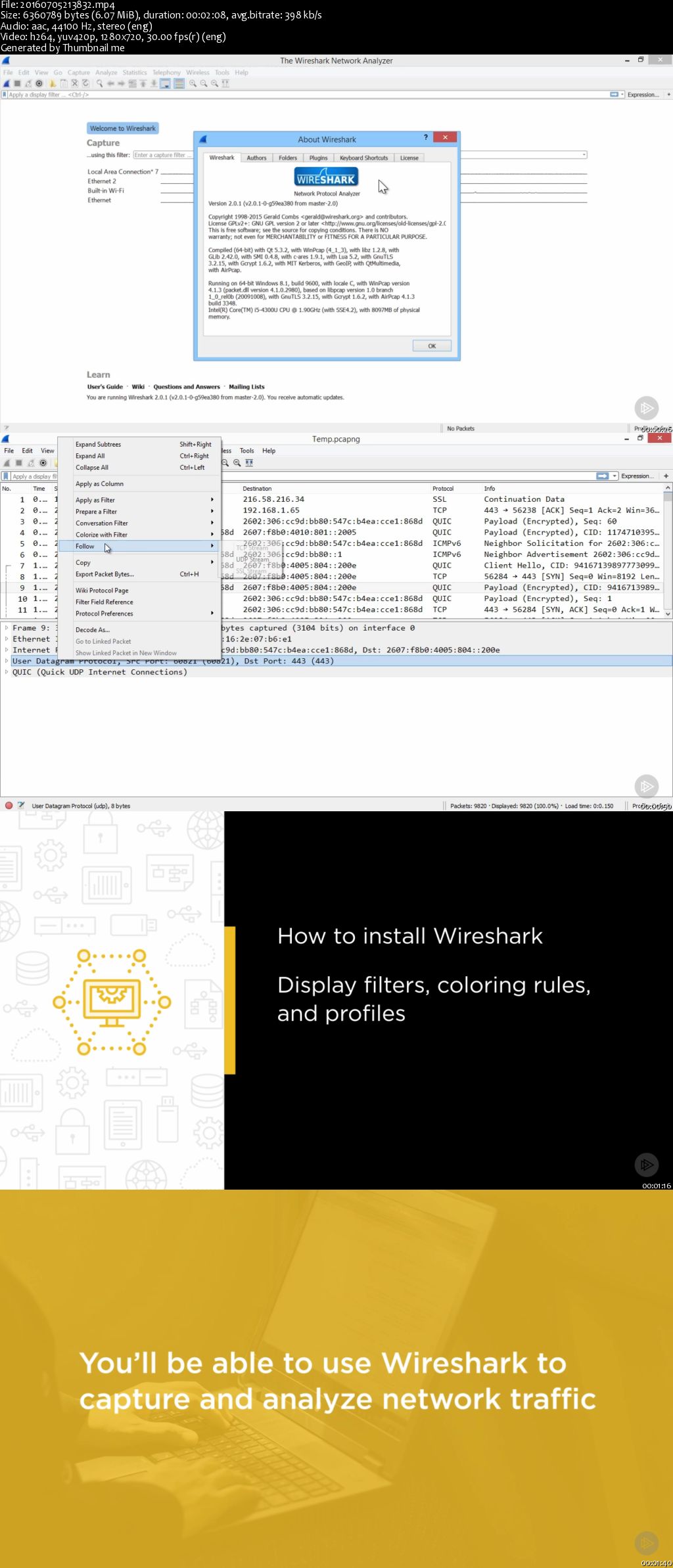
Task: Click close capture file icon in Network Analyzer toolbar
Action: click(x=74, y=83)
